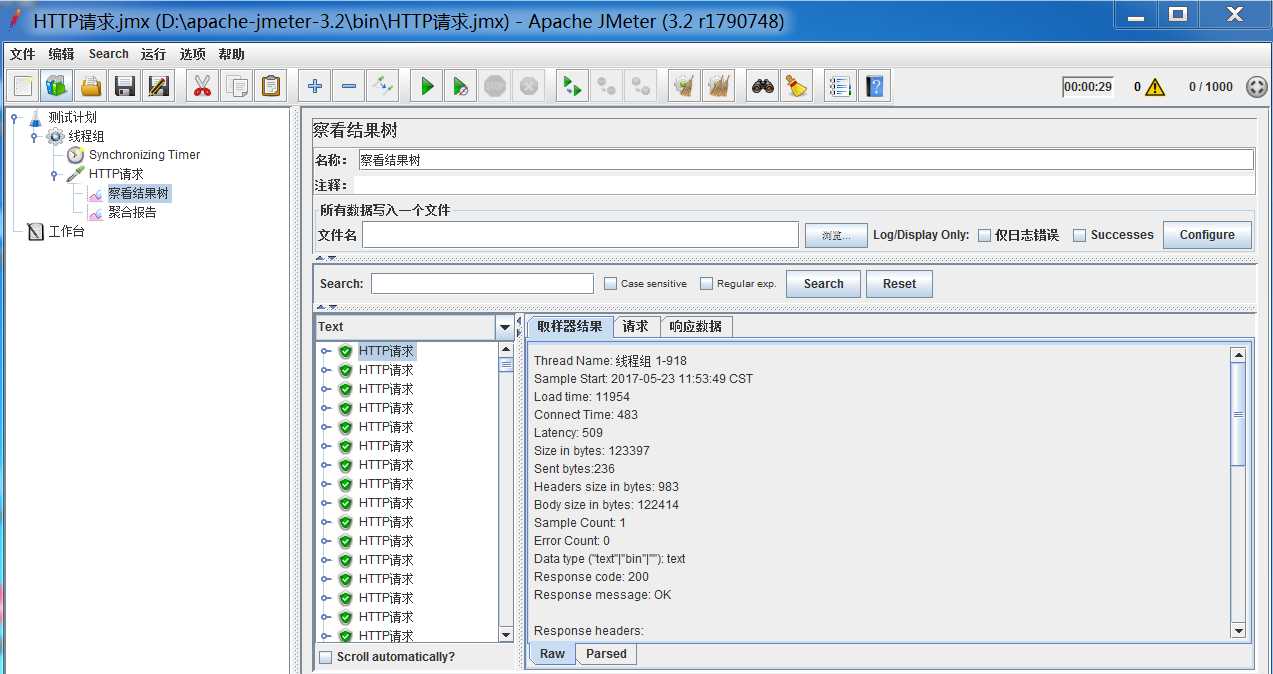Switch to the 请求 tab
Viewport: 1273px width, 674px height.
636,326
